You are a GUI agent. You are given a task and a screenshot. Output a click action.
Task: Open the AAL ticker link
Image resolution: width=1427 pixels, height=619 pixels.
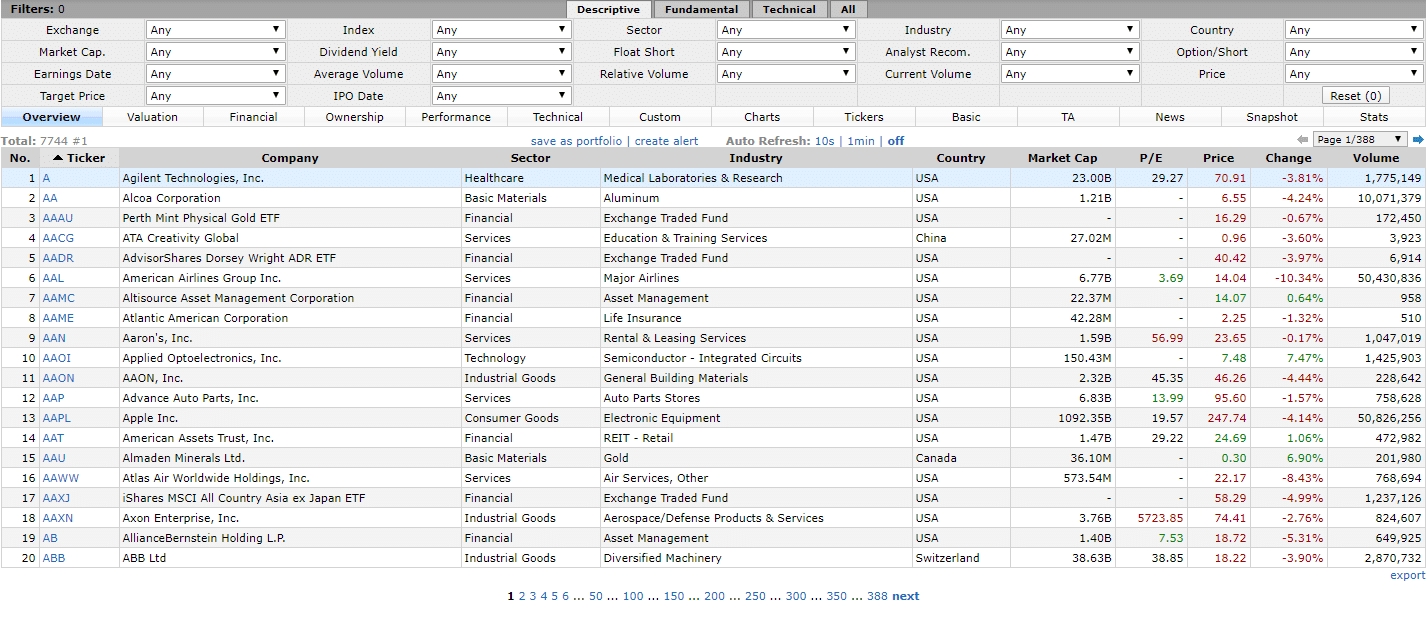pyautogui.click(x=53, y=278)
